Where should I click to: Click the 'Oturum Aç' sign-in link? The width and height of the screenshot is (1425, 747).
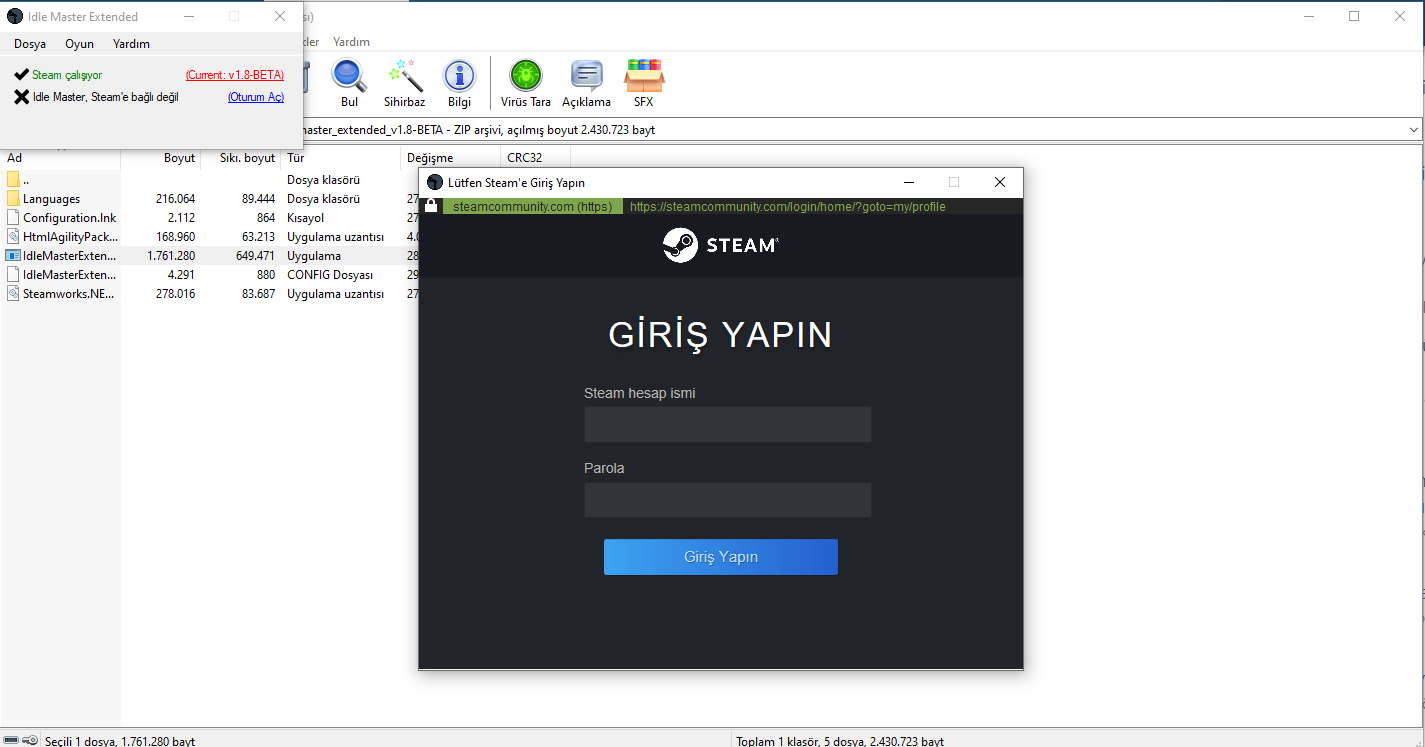coord(256,97)
